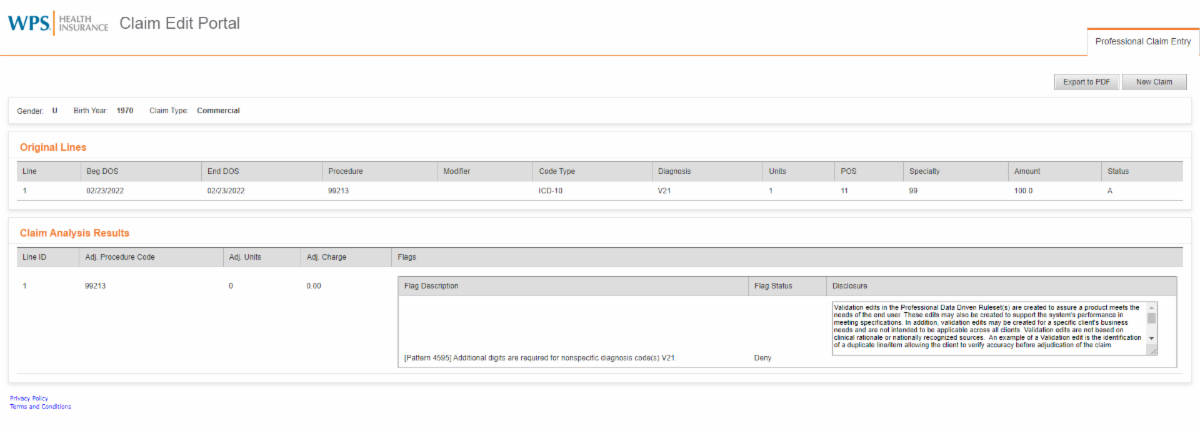The width and height of the screenshot is (1200, 433).
Task: Open the Professional Claim Entry tab
Action: [x=1142, y=42]
